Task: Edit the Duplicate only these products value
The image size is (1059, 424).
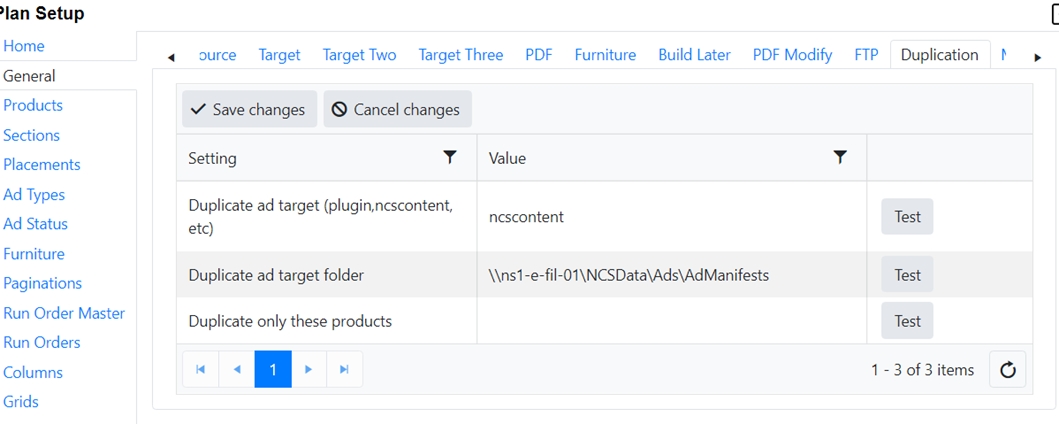Action: pos(670,321)
